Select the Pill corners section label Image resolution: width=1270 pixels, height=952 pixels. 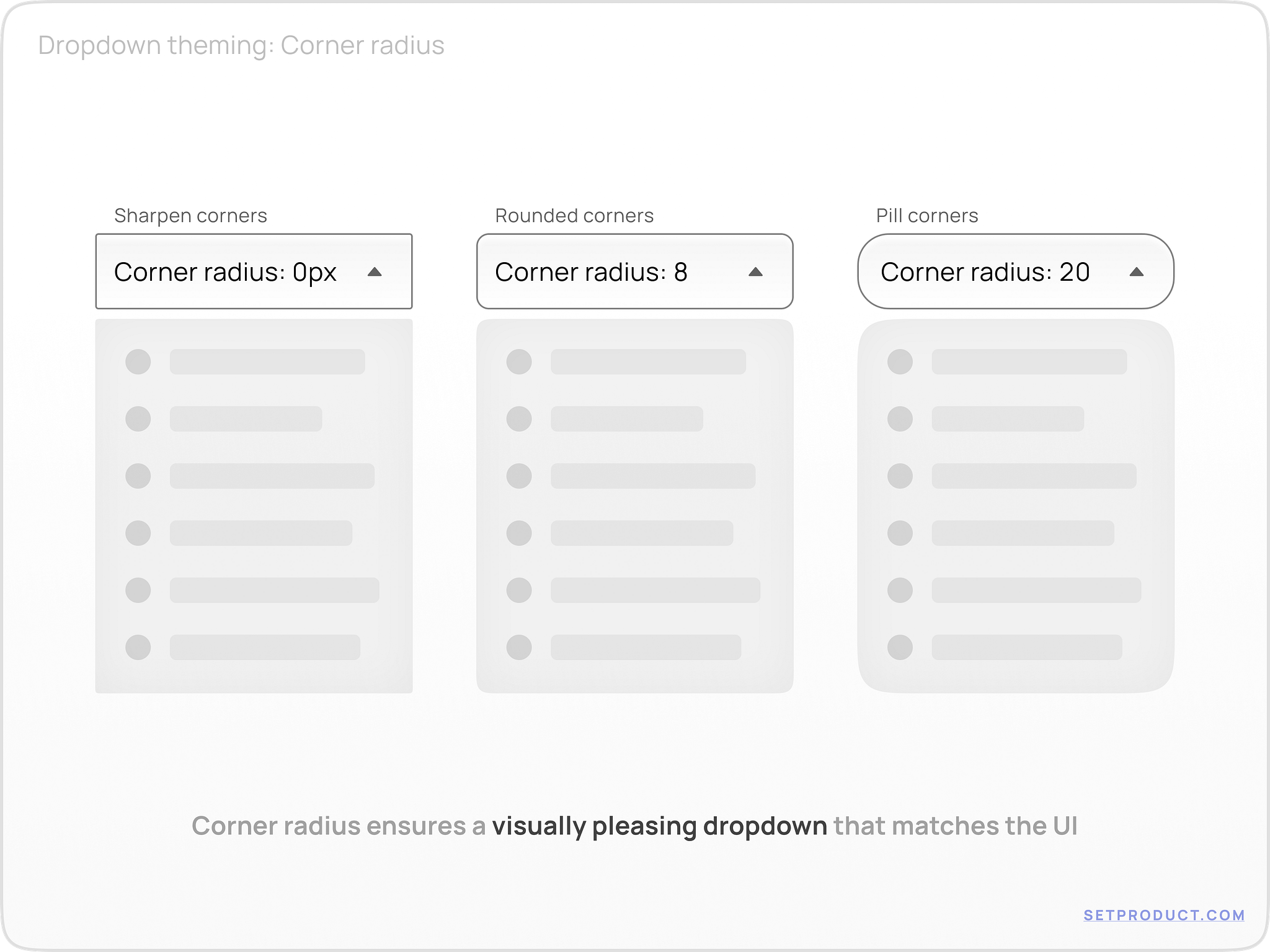coord(926,216)
